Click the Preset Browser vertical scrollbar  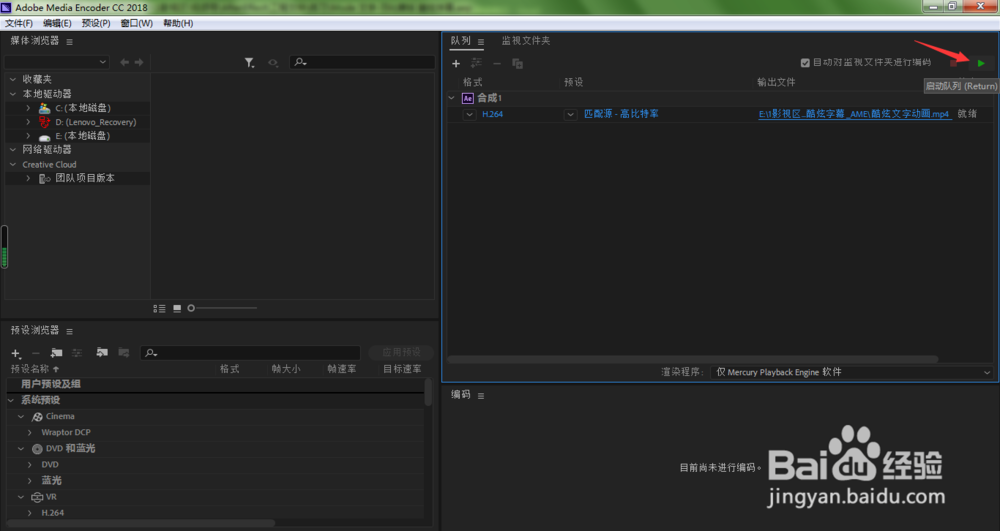(x=428, y=393)
